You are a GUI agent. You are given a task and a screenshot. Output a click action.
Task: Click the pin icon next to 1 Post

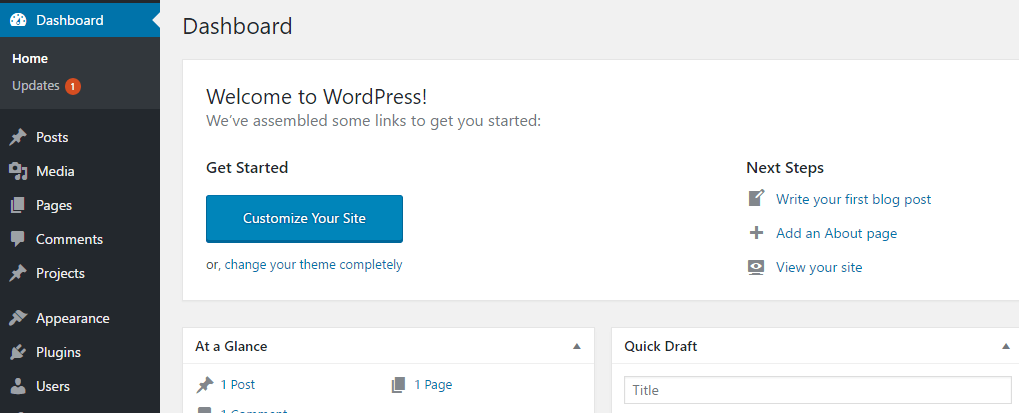pyautogui.click(x=205, y=385)
